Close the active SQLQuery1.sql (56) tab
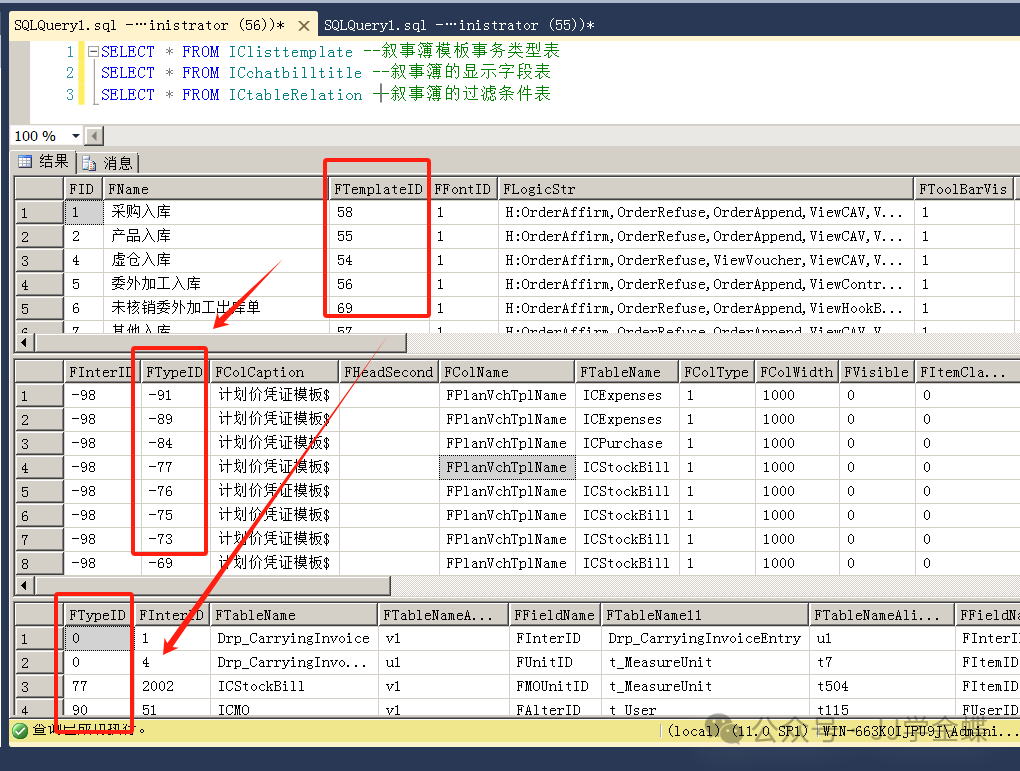The height and width of the screenshot is (771, 1020). tap(304, 25)
